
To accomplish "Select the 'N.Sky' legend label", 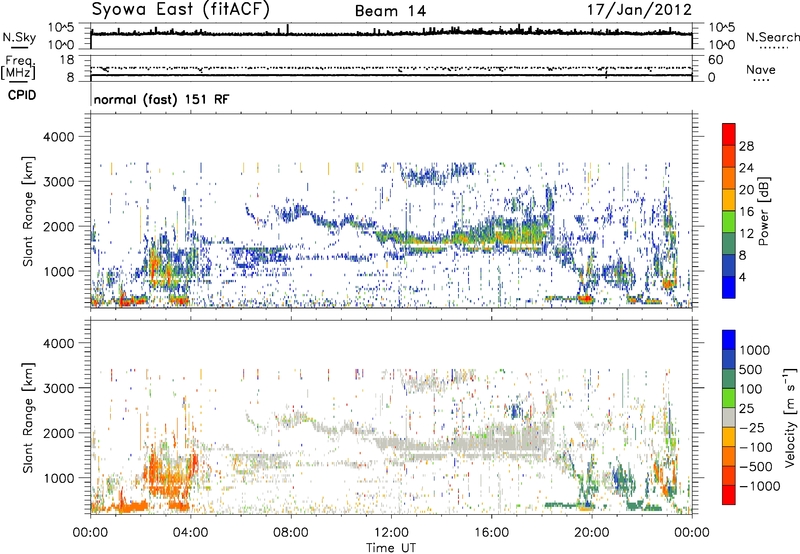I will coord(19,37).
